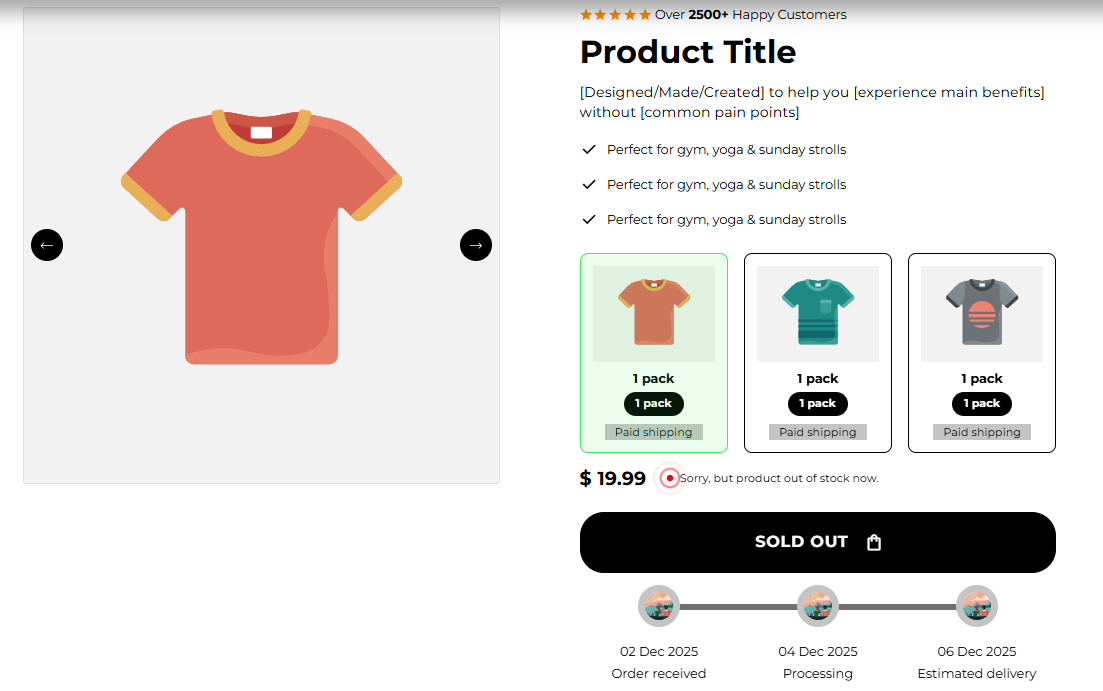The height and width of the screenshot is (691, 1103).
Task: Click Paid shipping label on gray shirt variant
Action: click(982, 432)
